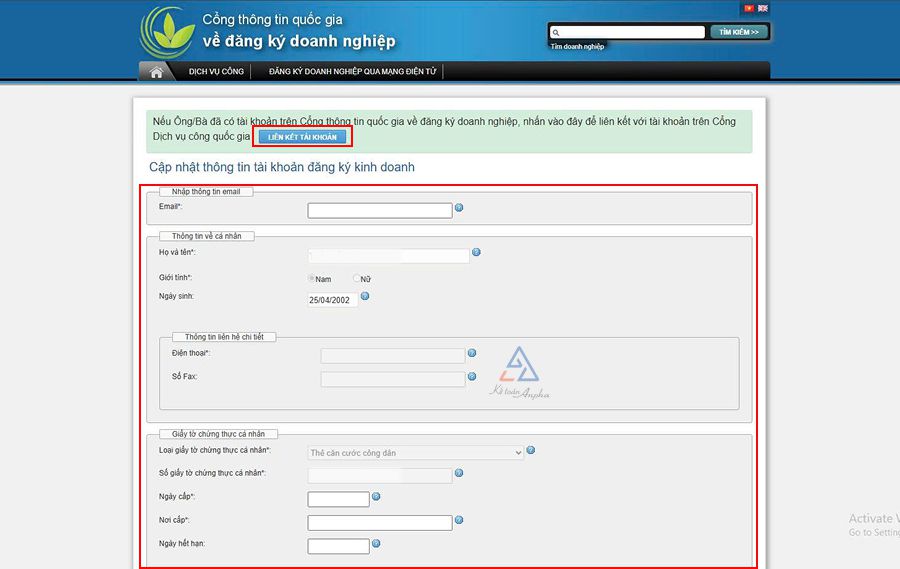This screenshot has height=569, width=900.
Task: Click the Ngày hết hạn date field
Action: 338,546
